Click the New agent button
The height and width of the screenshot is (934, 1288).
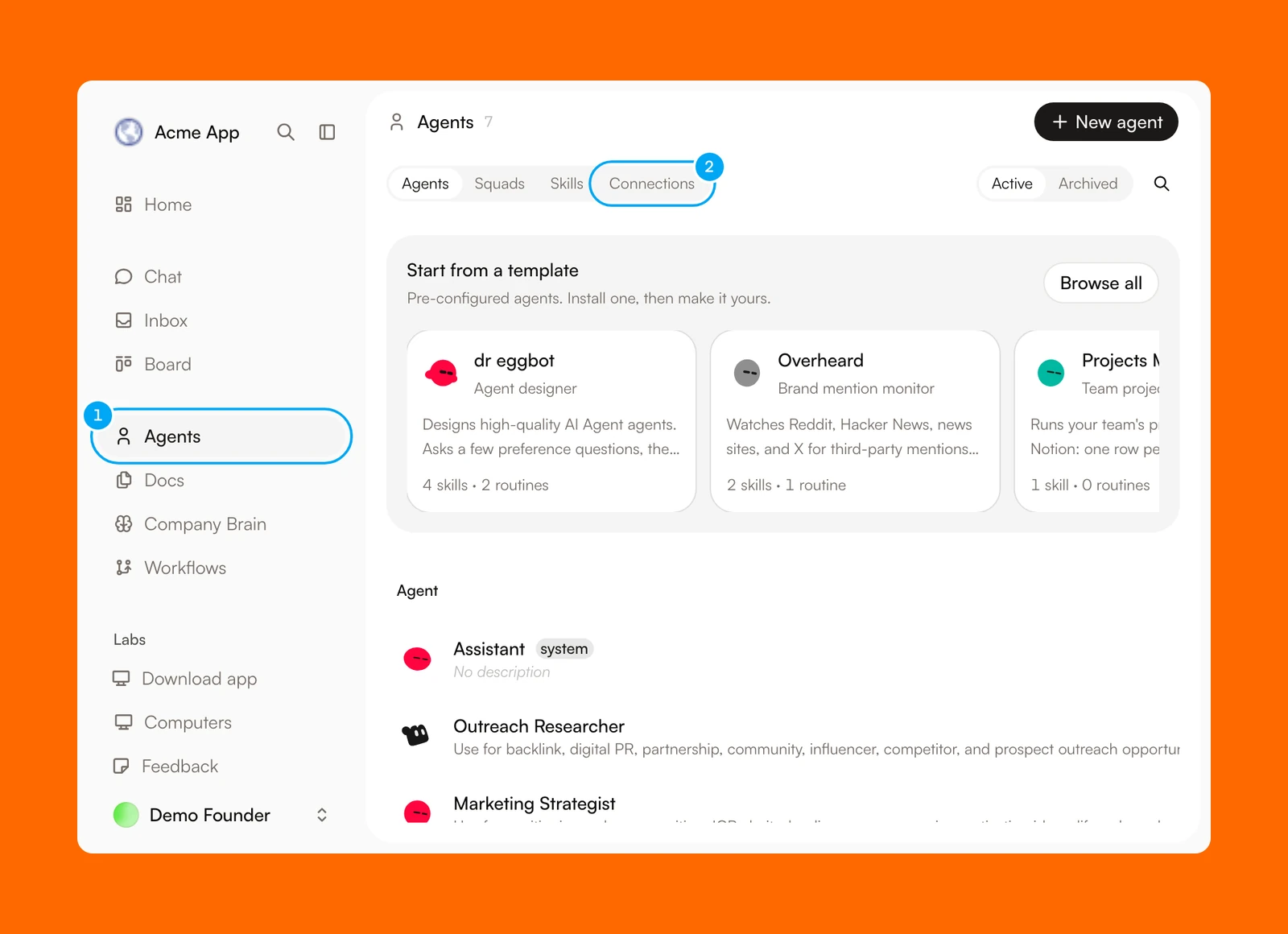tap(1106, 122)
